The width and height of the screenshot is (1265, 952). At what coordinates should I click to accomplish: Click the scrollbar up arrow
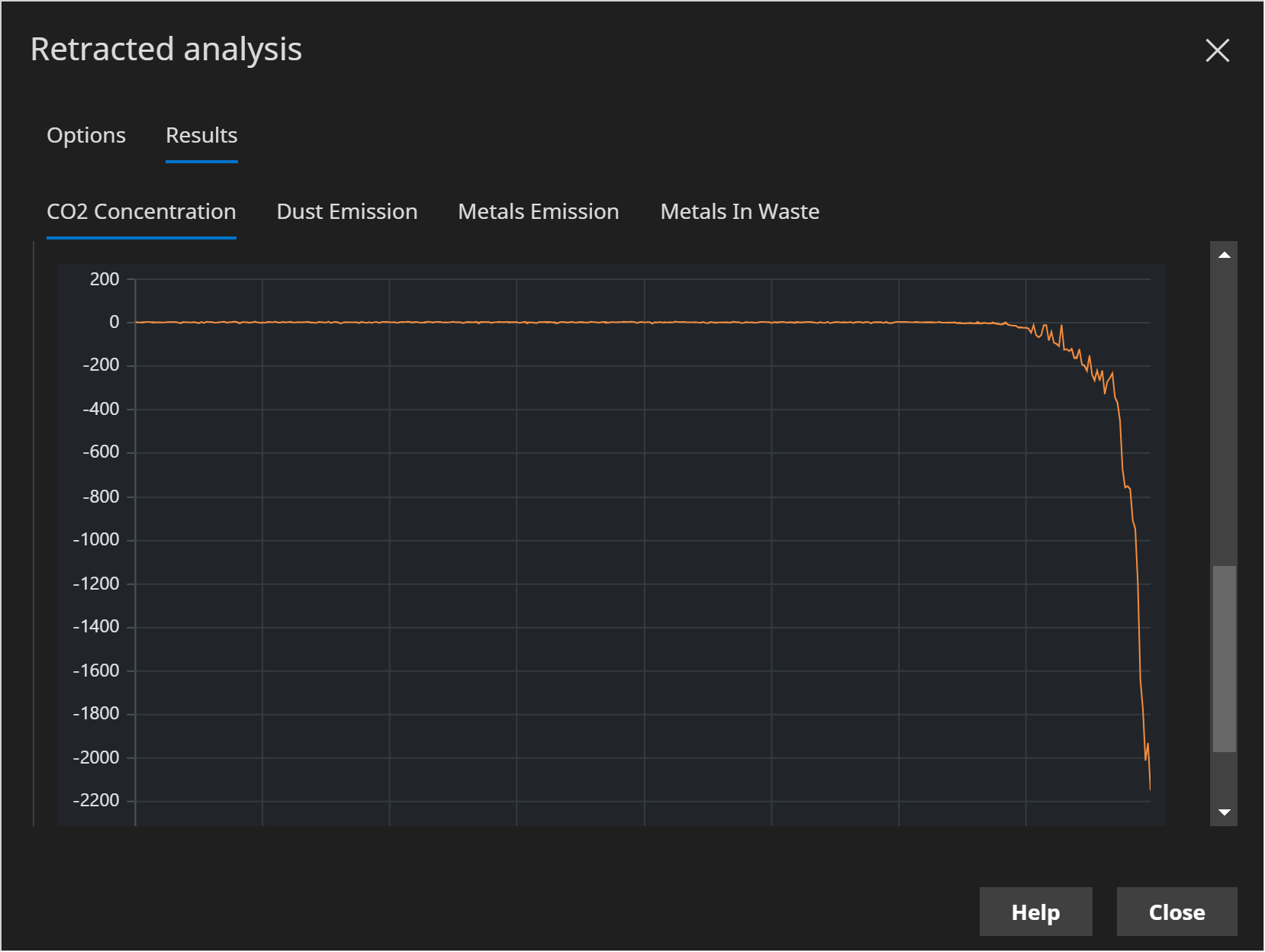1224,255
